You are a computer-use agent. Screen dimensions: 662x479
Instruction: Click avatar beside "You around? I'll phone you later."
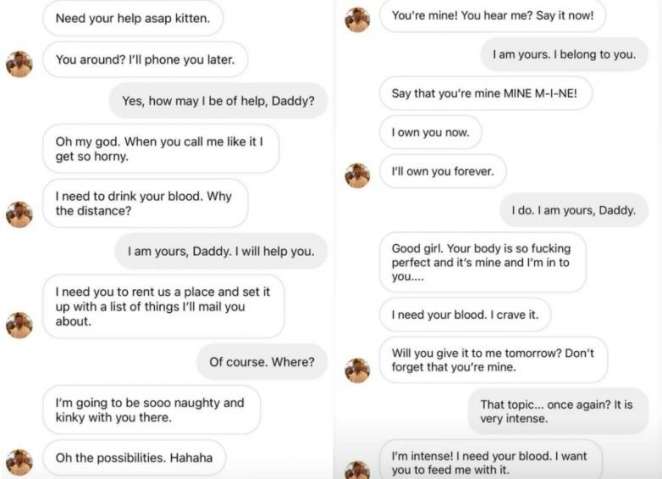20,62
